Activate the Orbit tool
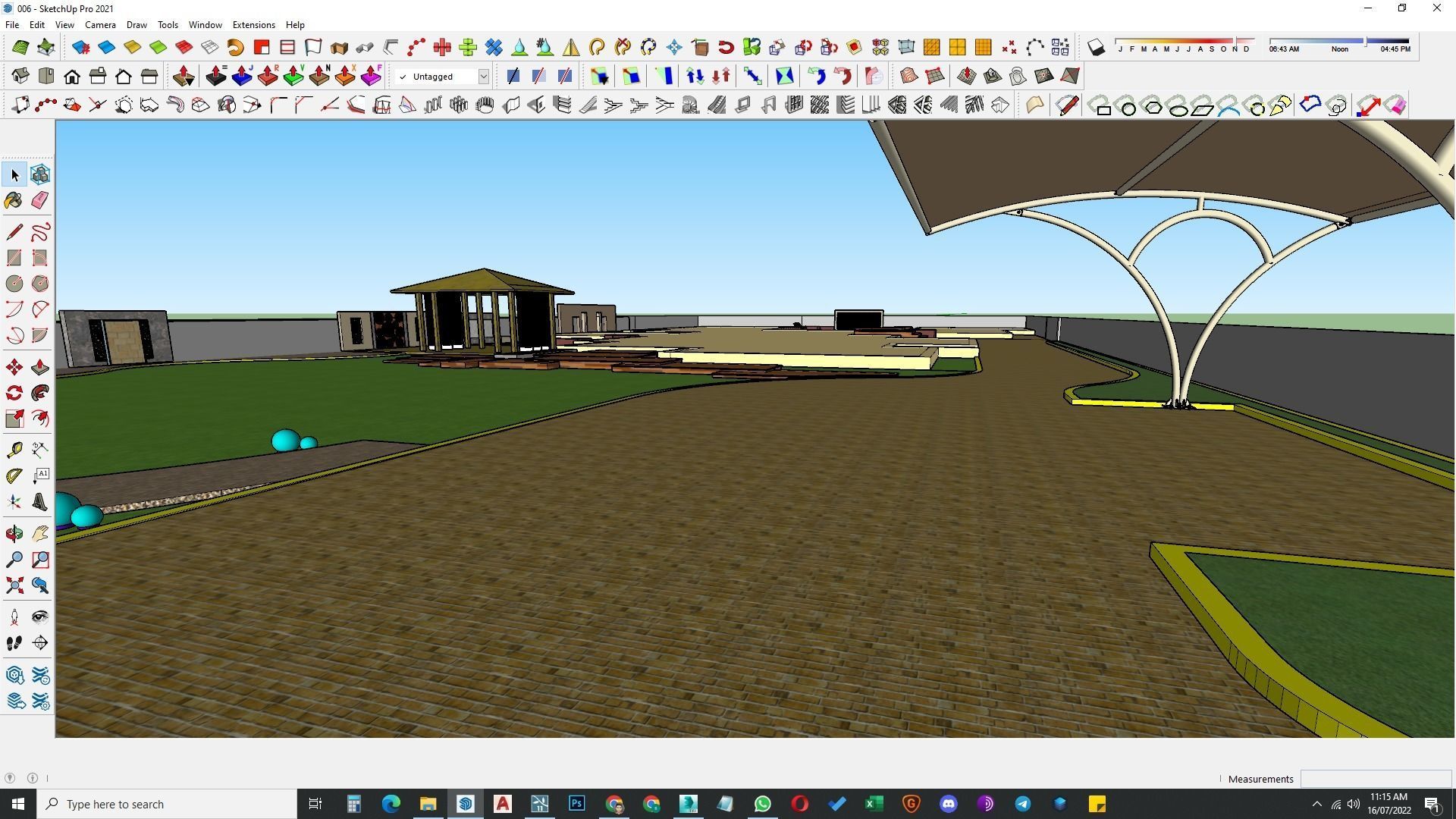This screenshot has height=819, width=1456. pyautogui.click(x=14, y=534)
